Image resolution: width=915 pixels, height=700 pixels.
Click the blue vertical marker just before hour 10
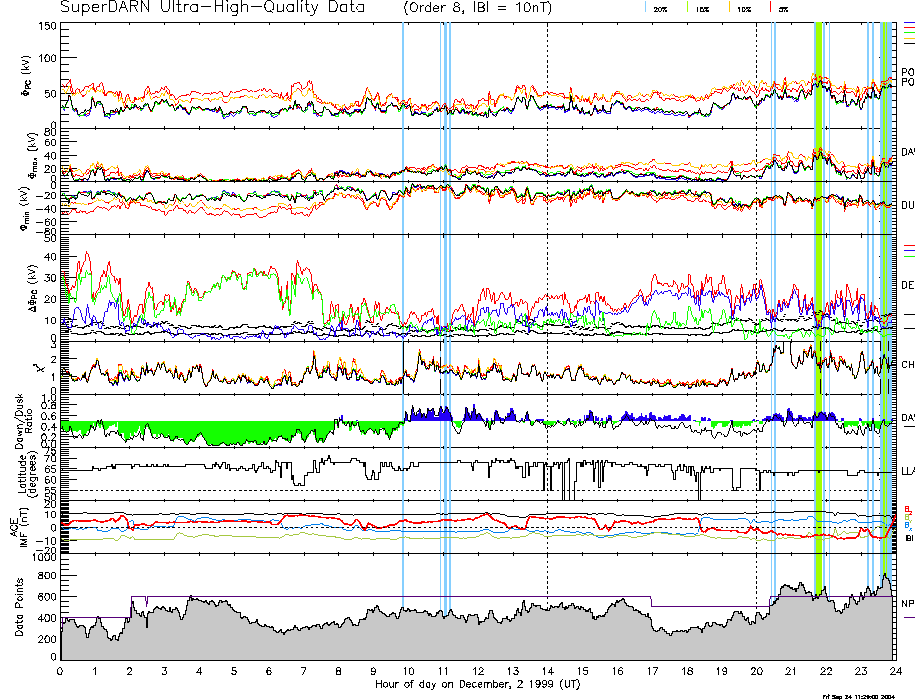tap(403, 300)
